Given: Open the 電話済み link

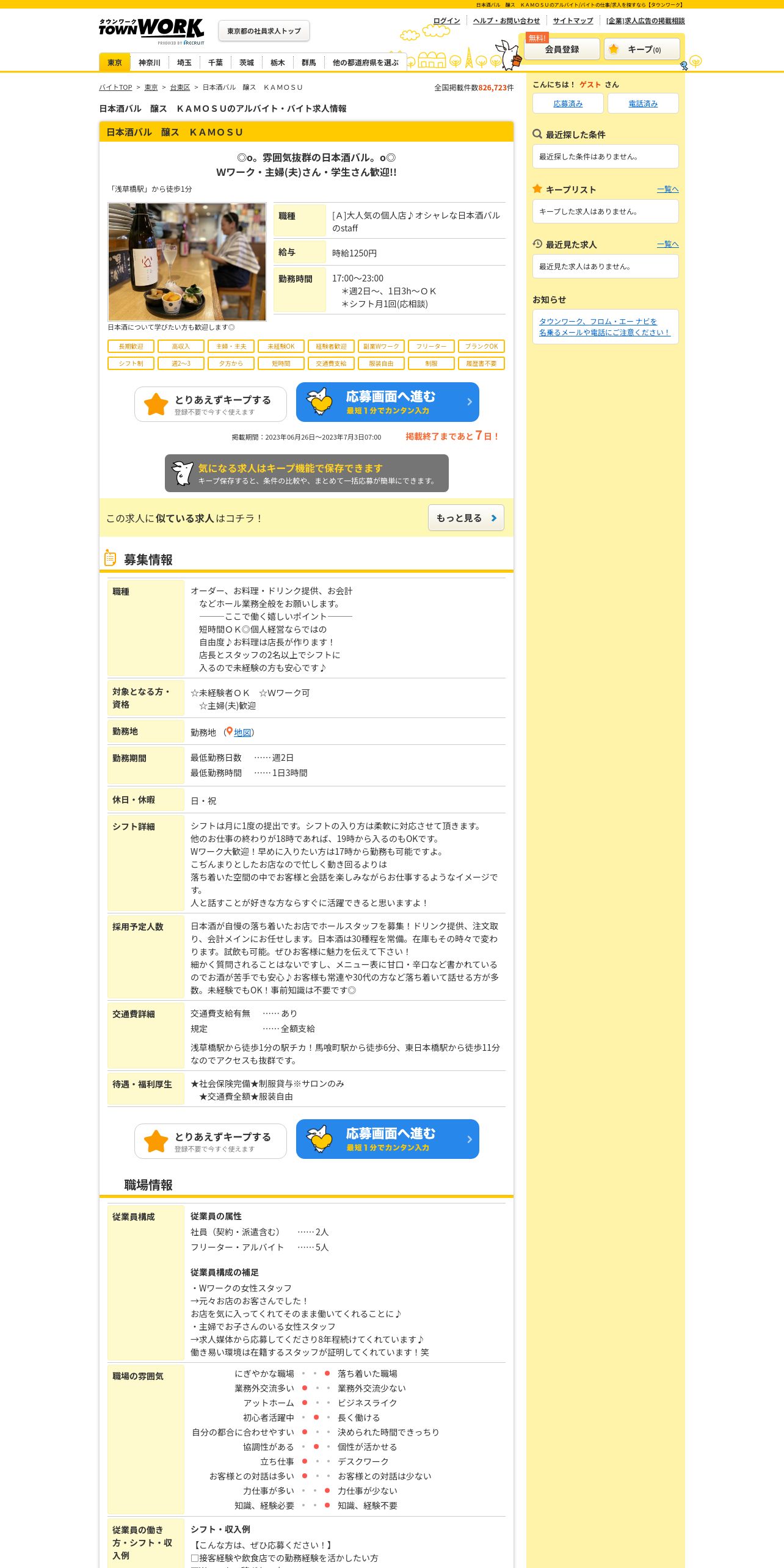Looking at the screenshot, I should point(643,103).
